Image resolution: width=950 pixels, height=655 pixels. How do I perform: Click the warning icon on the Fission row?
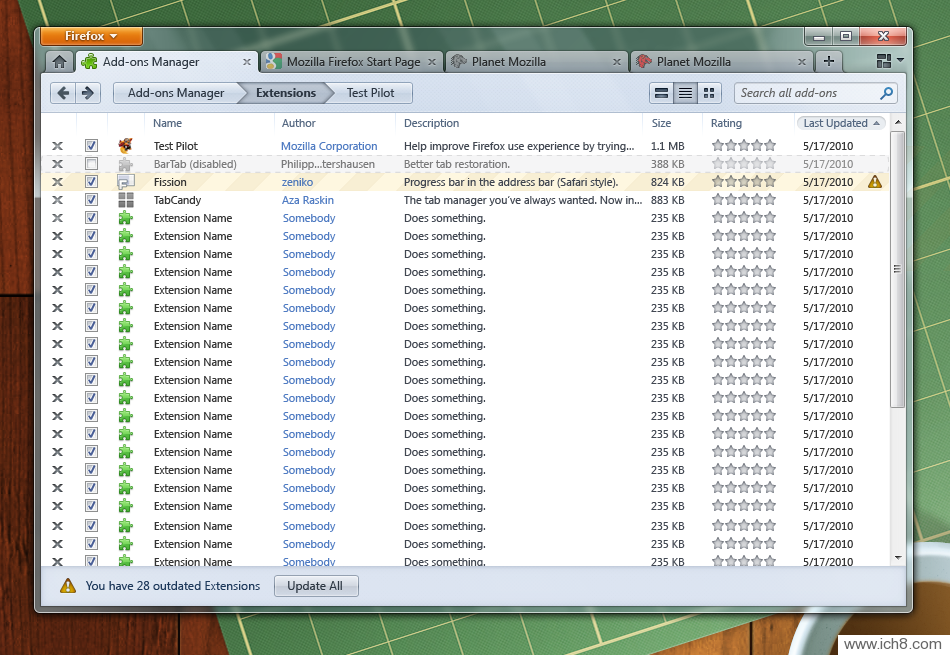pyautogui.click(x=875, y=182)
